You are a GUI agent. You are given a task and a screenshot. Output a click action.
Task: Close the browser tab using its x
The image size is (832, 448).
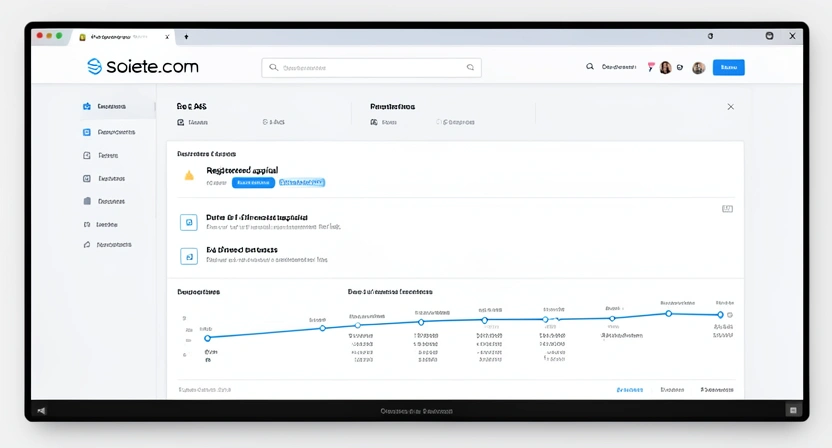[167, 37]
